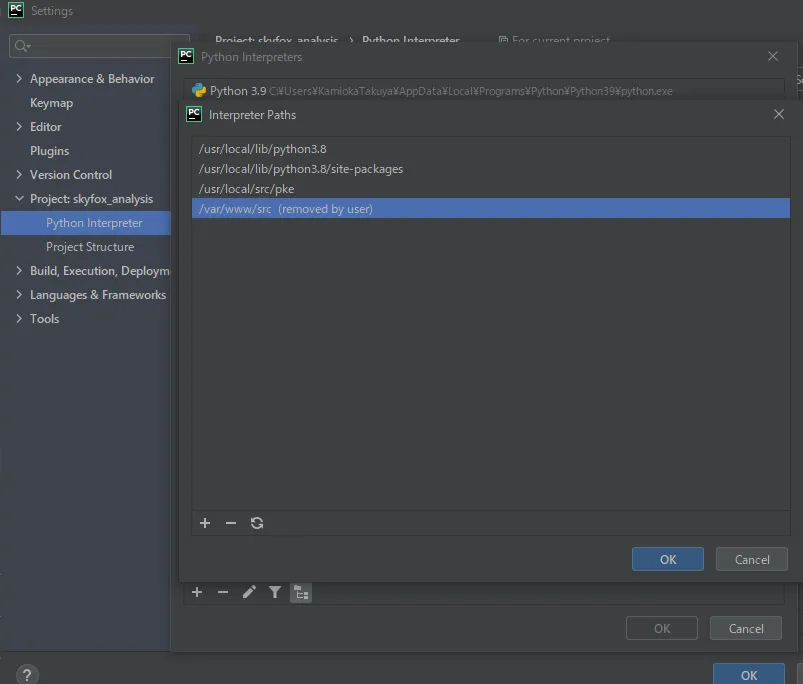Image resolution: width=803 pixels, height=684 pixels.
Task: Open the Project Structure page
Action: click(89, 247)
